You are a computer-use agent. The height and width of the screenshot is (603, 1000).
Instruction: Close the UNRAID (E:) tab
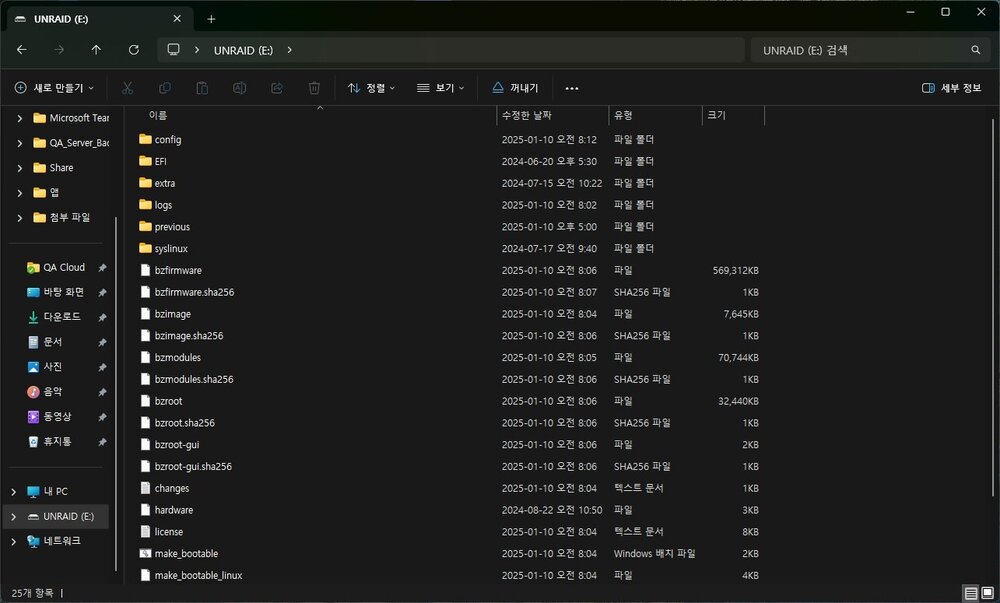[x=177, y=19]
